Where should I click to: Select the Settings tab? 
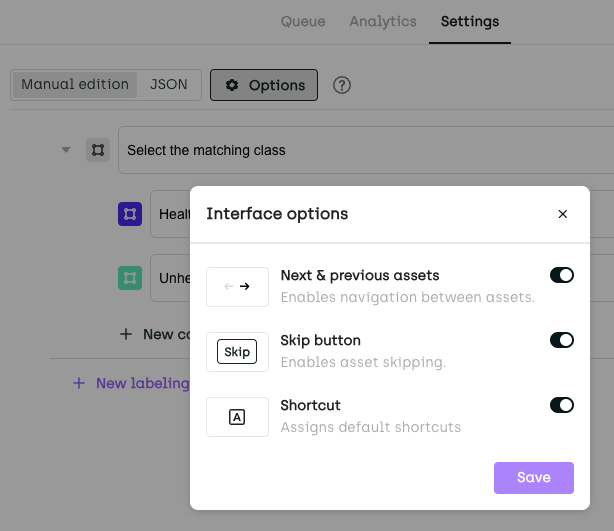[x=469, y=21]
